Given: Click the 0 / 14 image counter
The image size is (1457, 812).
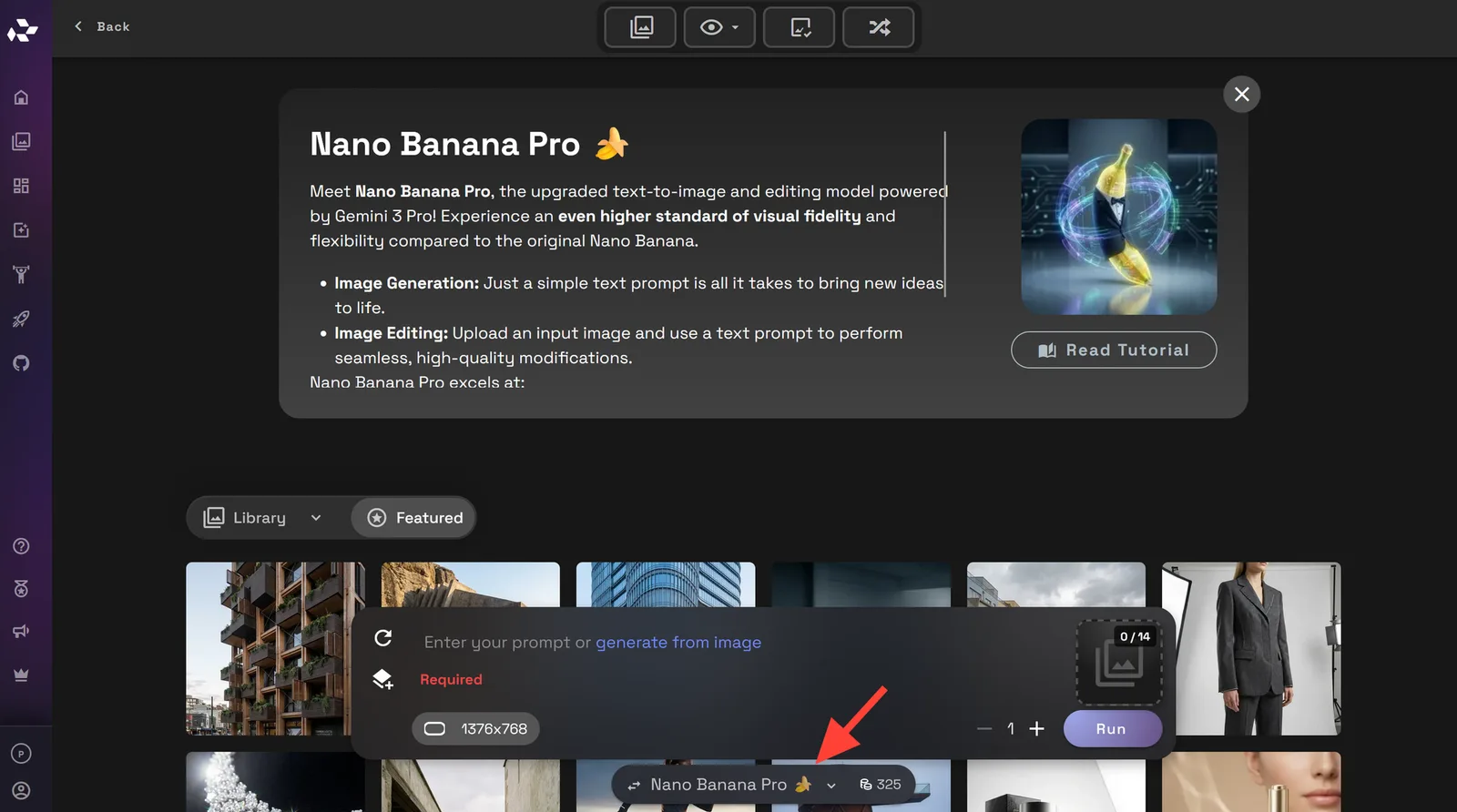Looking at the screenshot, I should tap(1135, 637).
